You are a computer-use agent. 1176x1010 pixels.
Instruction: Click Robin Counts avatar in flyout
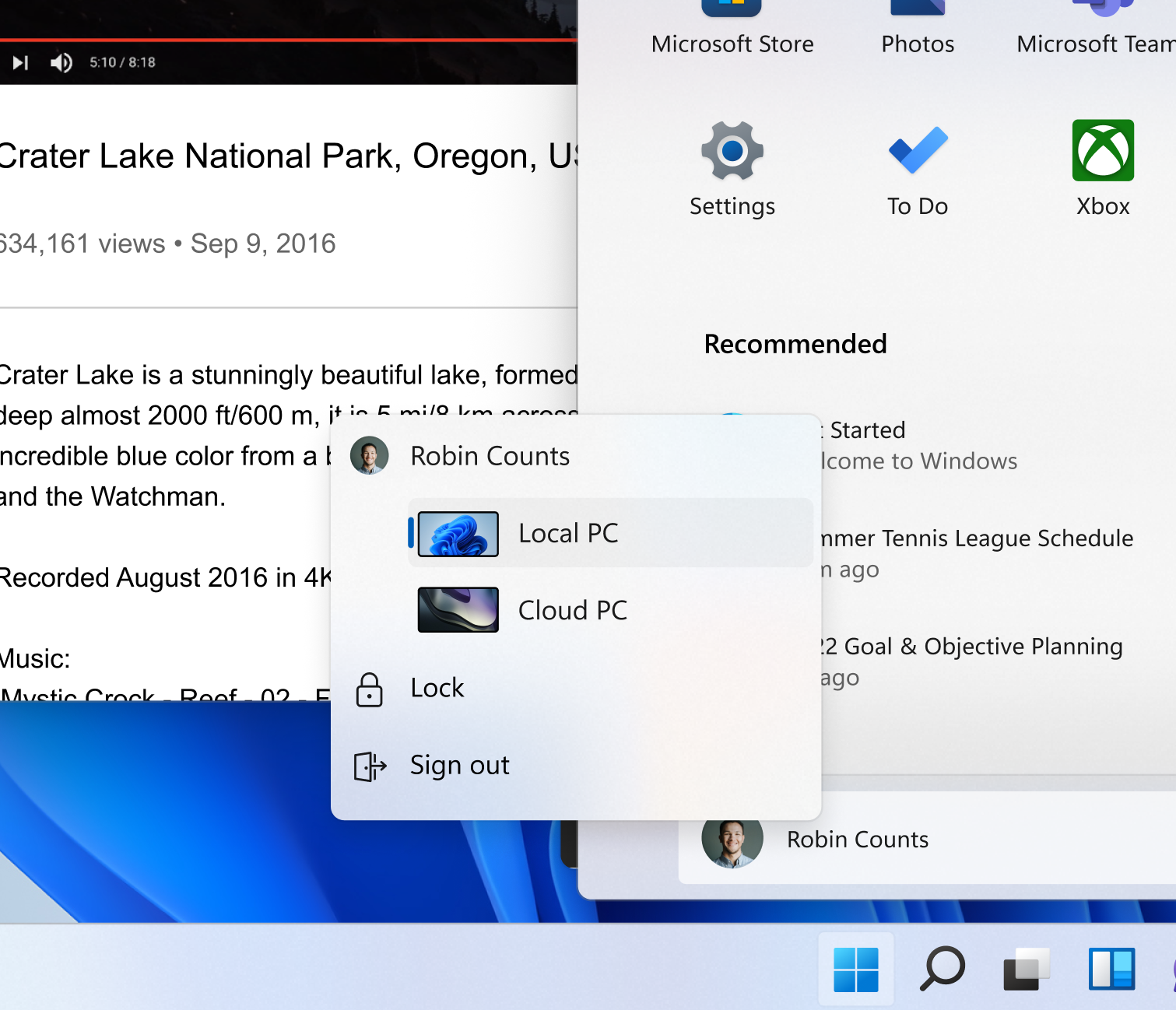(x=369, y=456)
